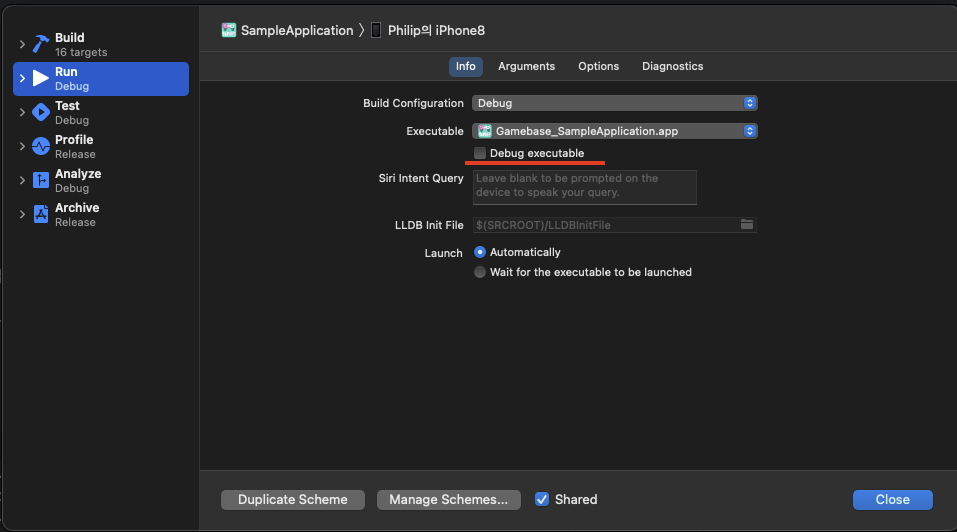Open the Build Configuration dropdown
This screenshot has width=957, height=532.
coord(615,103)
